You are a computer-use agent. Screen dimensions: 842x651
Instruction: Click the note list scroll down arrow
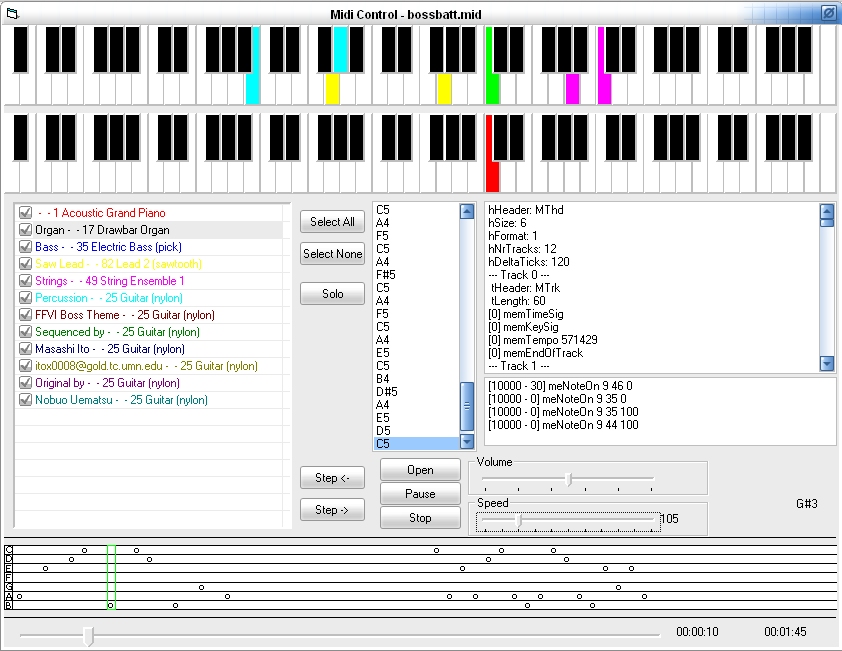(467, 442)
